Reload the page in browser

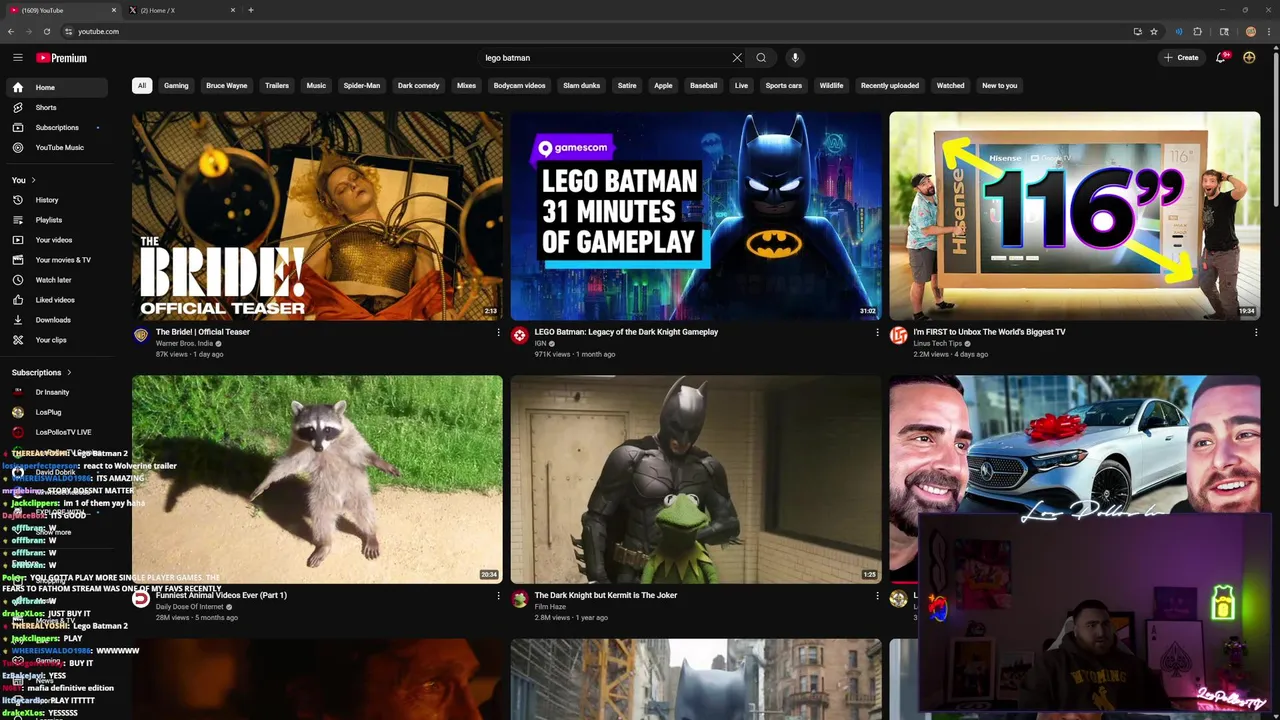(x=46, y=31)
